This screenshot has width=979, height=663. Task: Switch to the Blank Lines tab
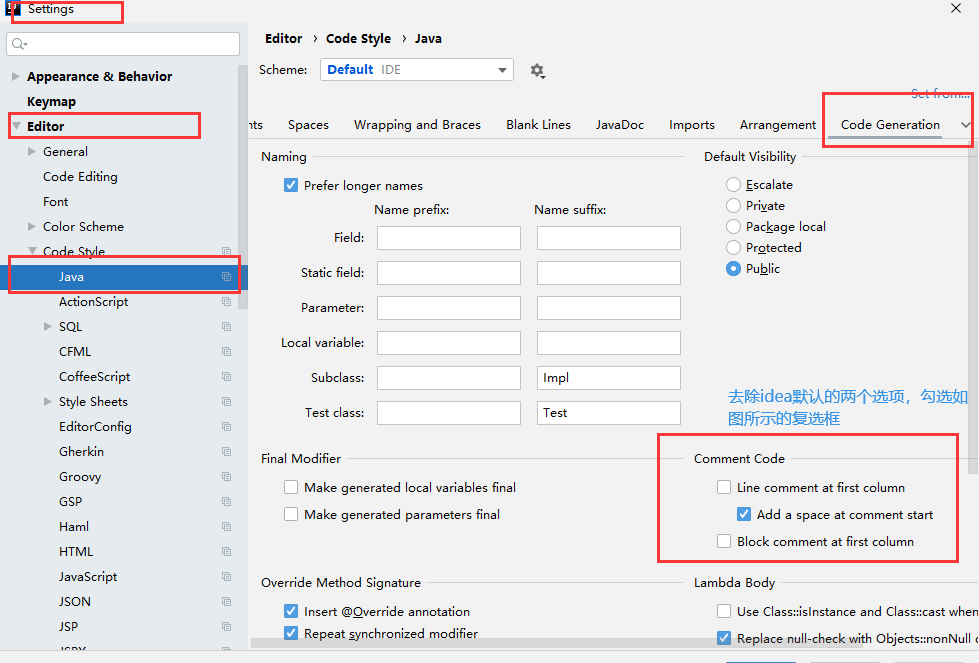(x=538, y=125)
